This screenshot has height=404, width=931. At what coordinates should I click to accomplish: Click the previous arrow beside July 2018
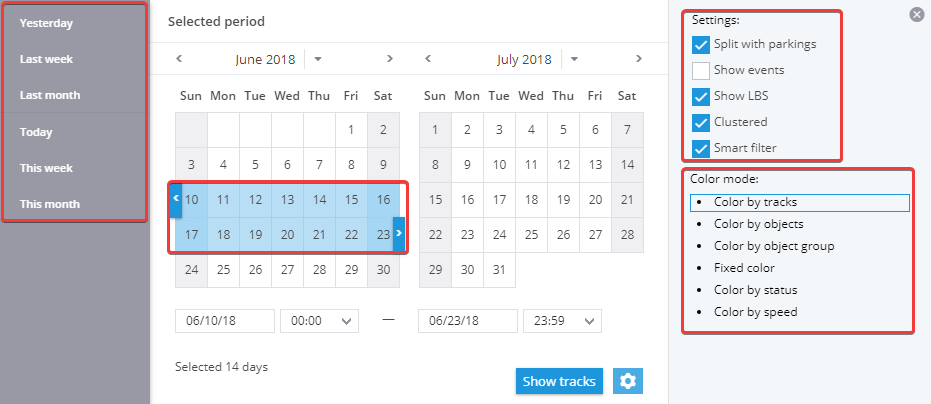tap(428, 58)
